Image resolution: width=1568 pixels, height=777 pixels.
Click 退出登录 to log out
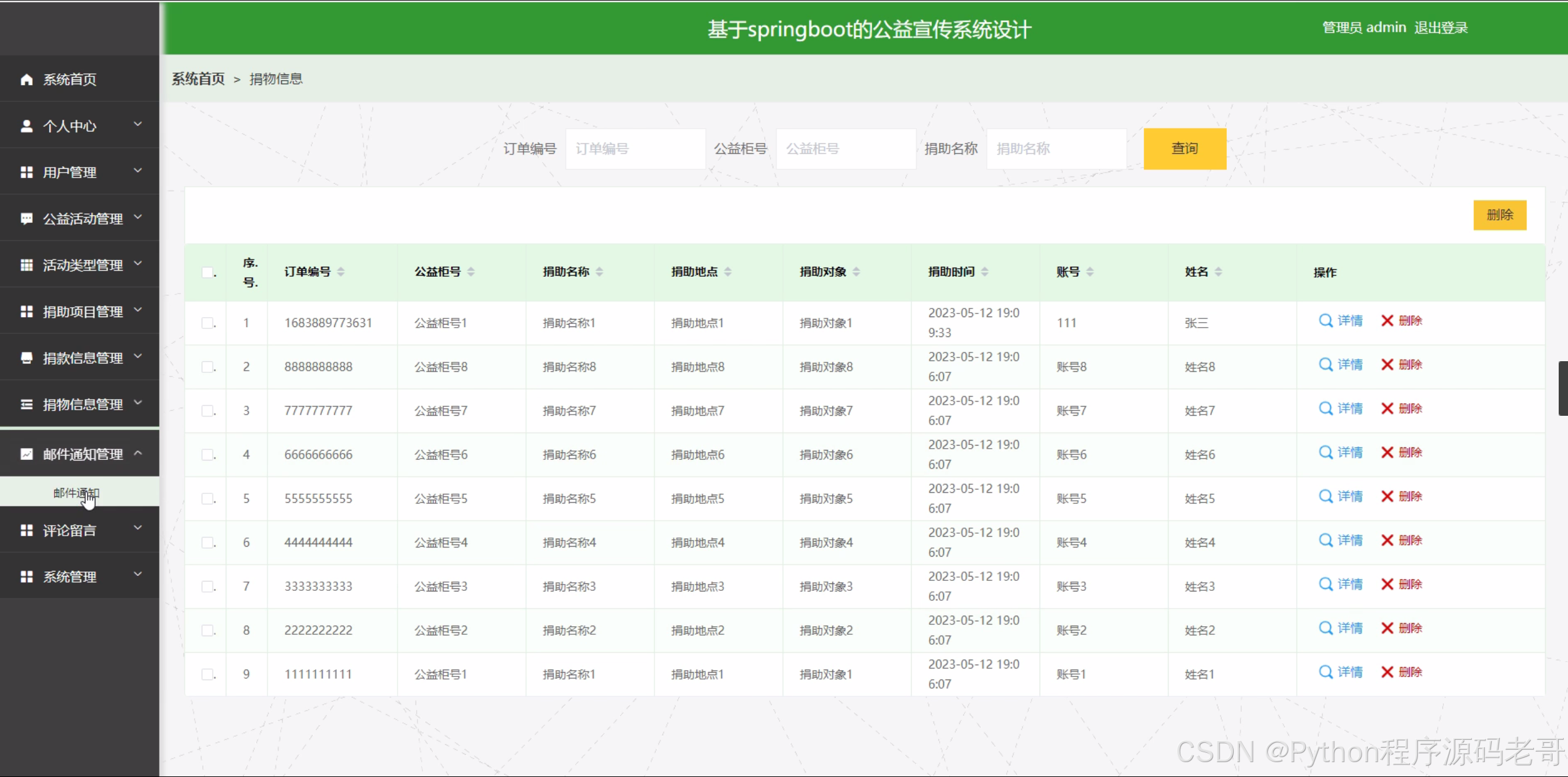[x=1440, y=28]
